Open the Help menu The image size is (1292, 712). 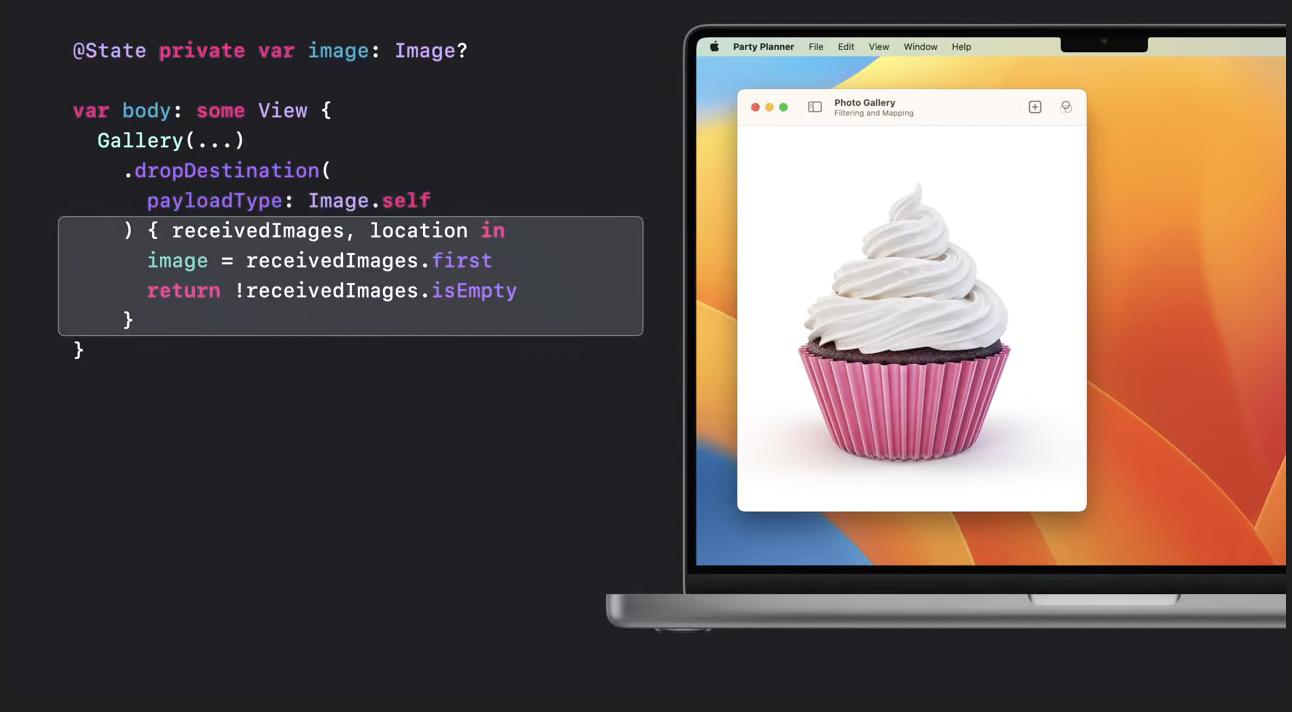(961, 47)
